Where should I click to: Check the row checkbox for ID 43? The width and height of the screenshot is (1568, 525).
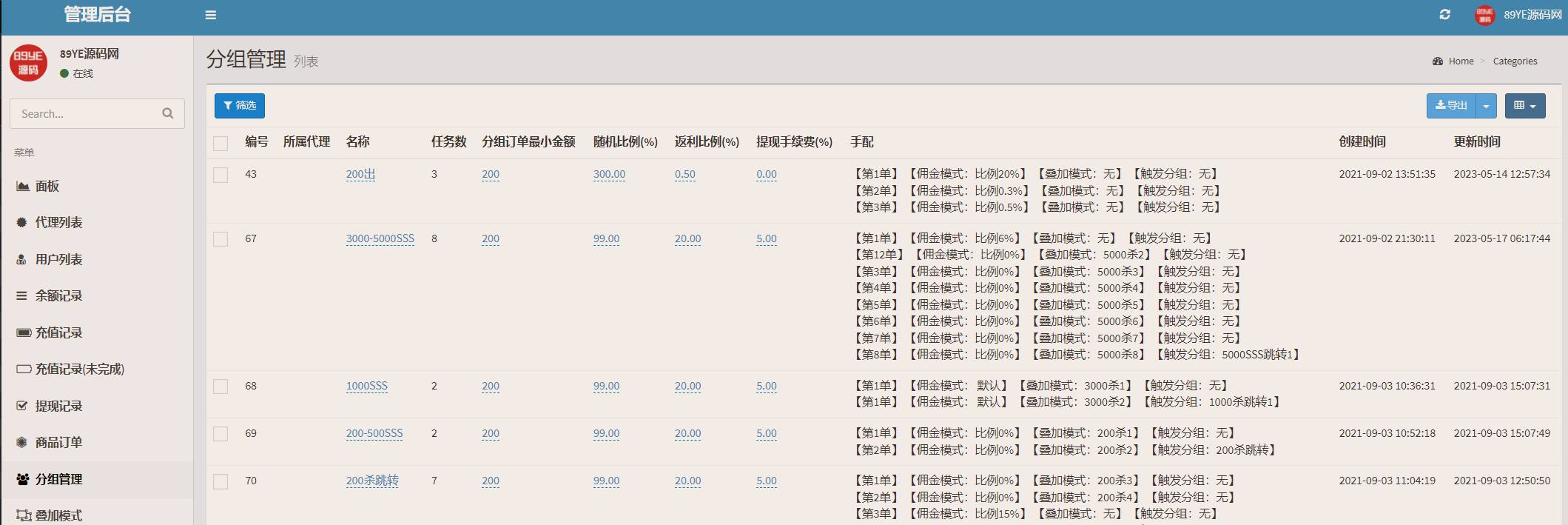click(221, 175)
